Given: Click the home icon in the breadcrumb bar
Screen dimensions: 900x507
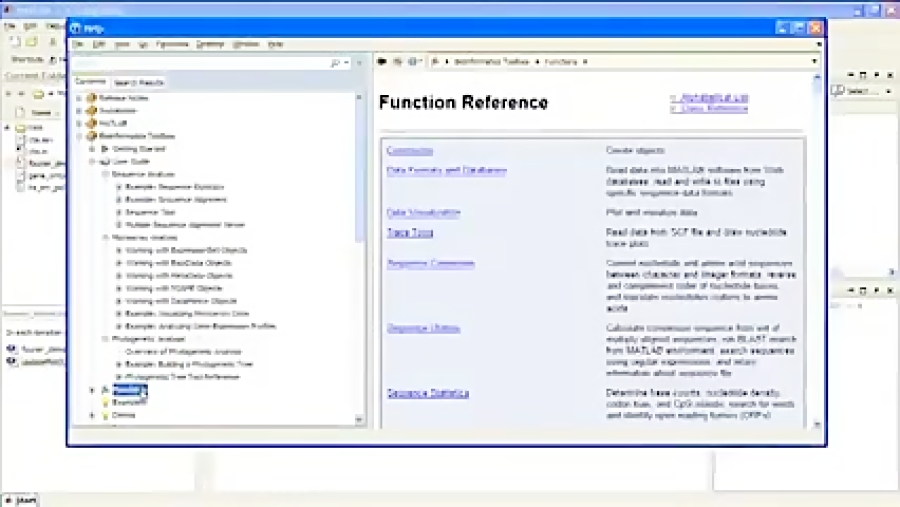Looking at the screenshot, I should [436, 61].
